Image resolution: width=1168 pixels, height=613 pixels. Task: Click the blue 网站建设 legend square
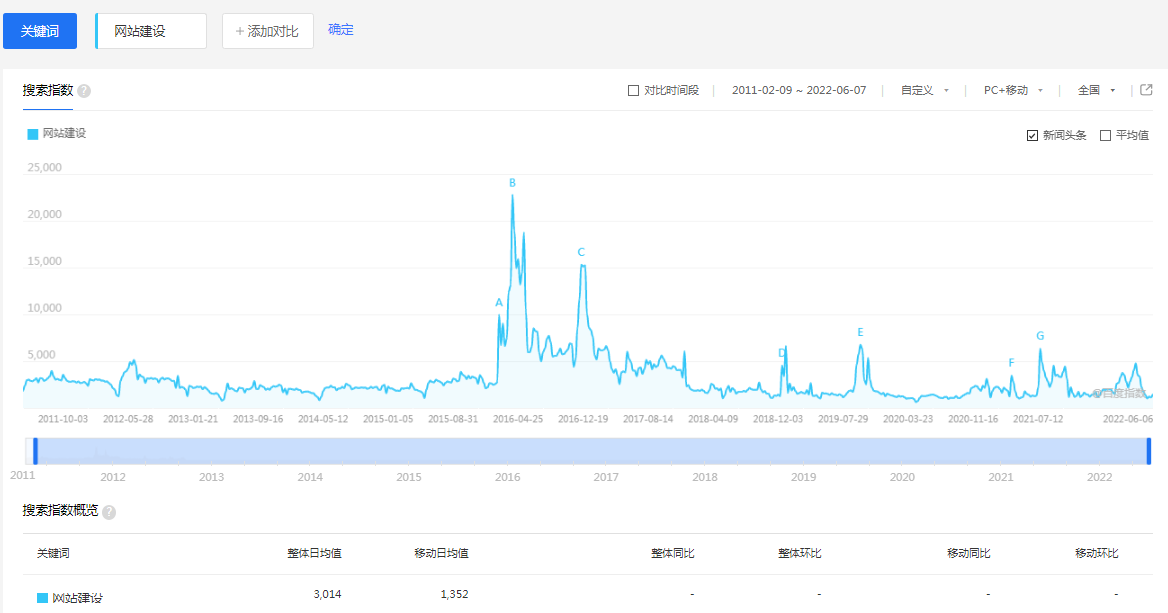click(33, 133)
